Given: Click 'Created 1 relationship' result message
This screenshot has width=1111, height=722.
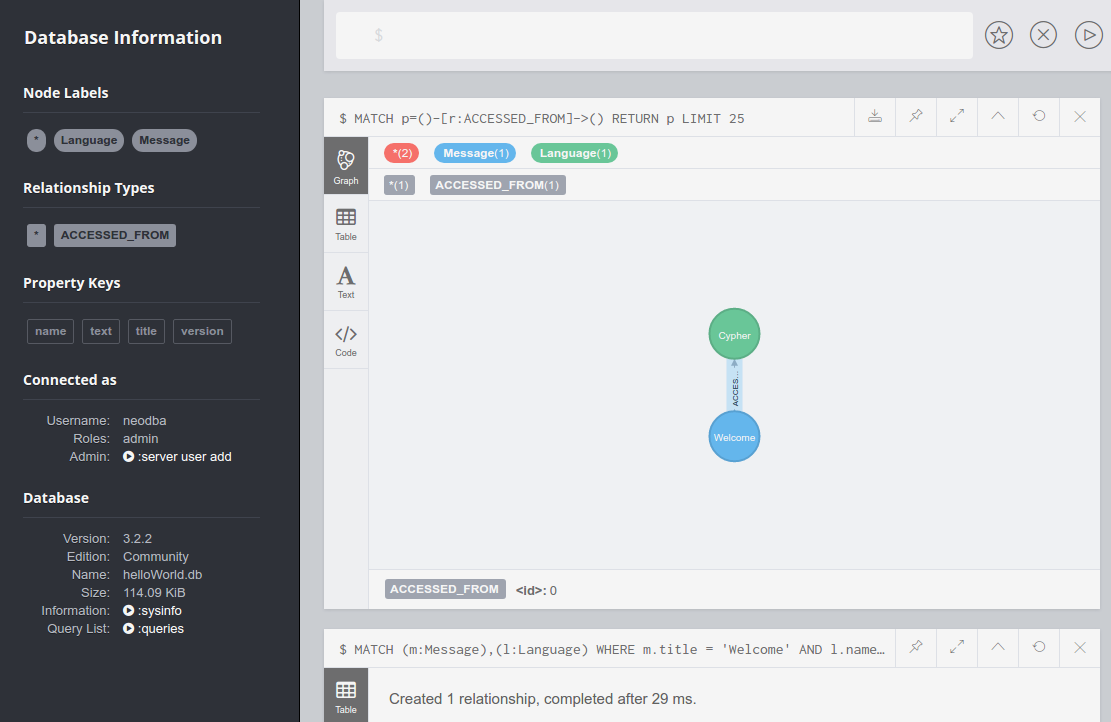Looking at the screenshot, I should pyautogui.click(x=543, y=699).
